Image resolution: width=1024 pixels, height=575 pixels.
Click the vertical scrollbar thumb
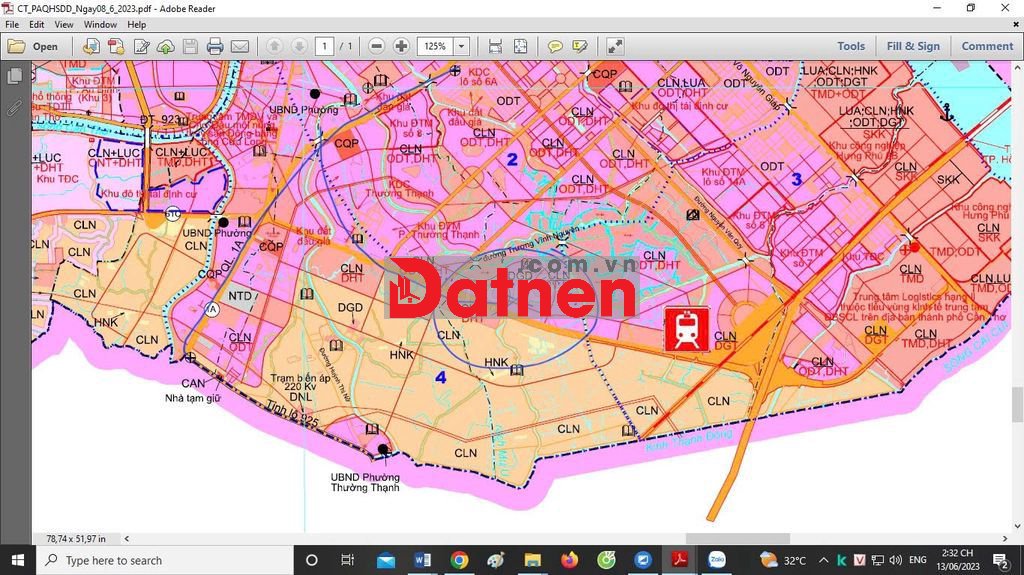[1017, 405]
